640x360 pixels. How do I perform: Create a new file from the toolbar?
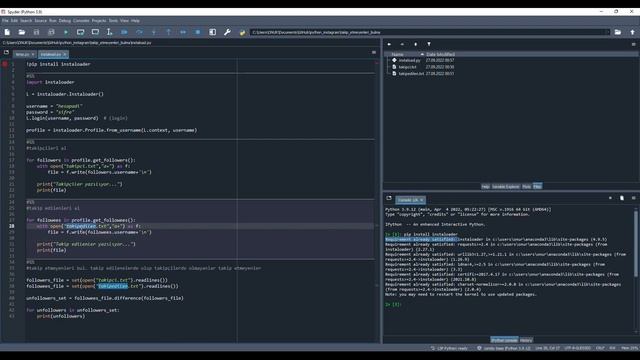point(7,32)
